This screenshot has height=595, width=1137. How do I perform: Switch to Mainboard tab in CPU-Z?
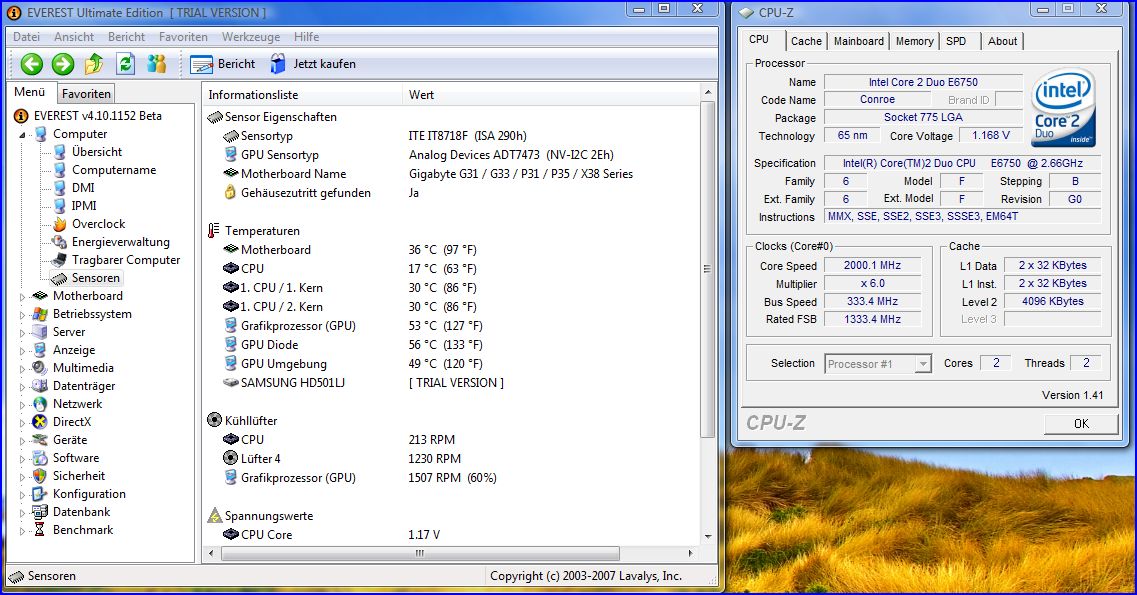click(x=859, y=41)
